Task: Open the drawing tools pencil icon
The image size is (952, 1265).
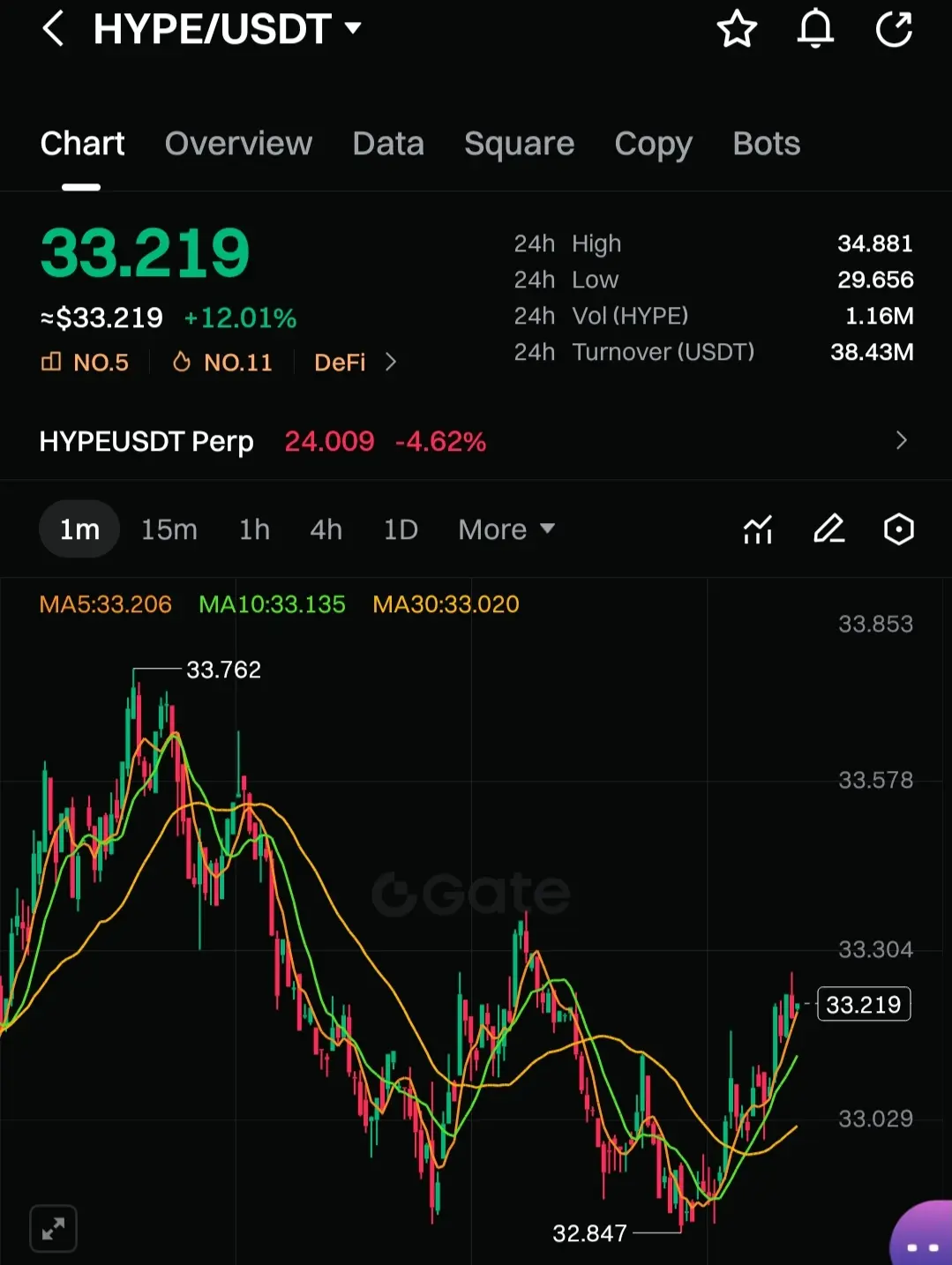Action: click(x=828, y=529)
